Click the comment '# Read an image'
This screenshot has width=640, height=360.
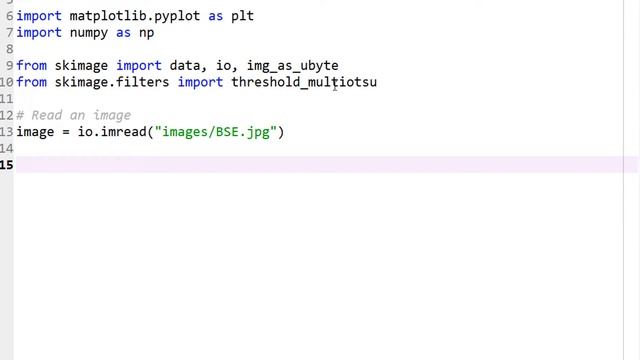point(74,116)
